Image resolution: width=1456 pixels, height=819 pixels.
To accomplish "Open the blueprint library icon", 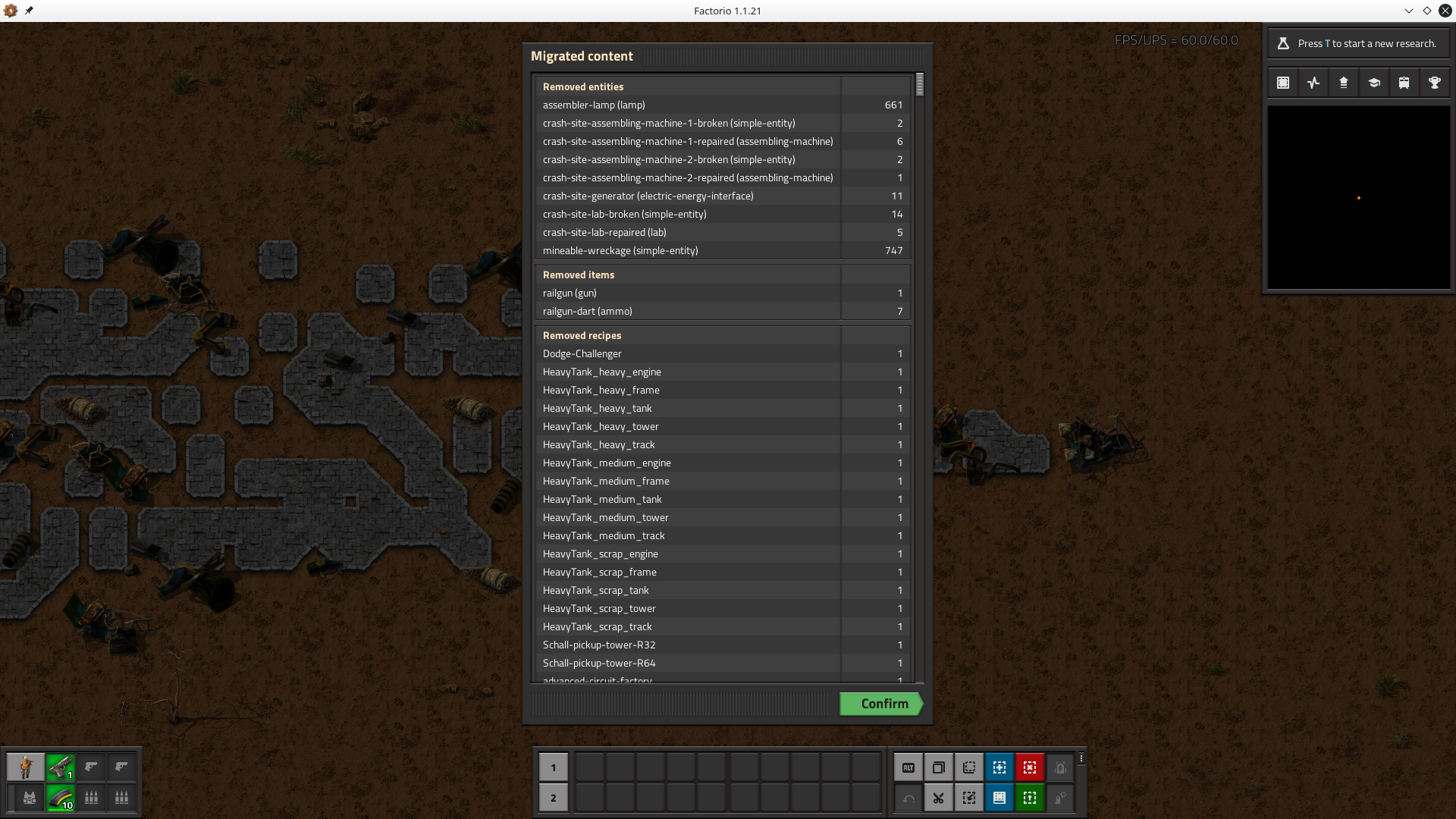I will coord(1283,83).
